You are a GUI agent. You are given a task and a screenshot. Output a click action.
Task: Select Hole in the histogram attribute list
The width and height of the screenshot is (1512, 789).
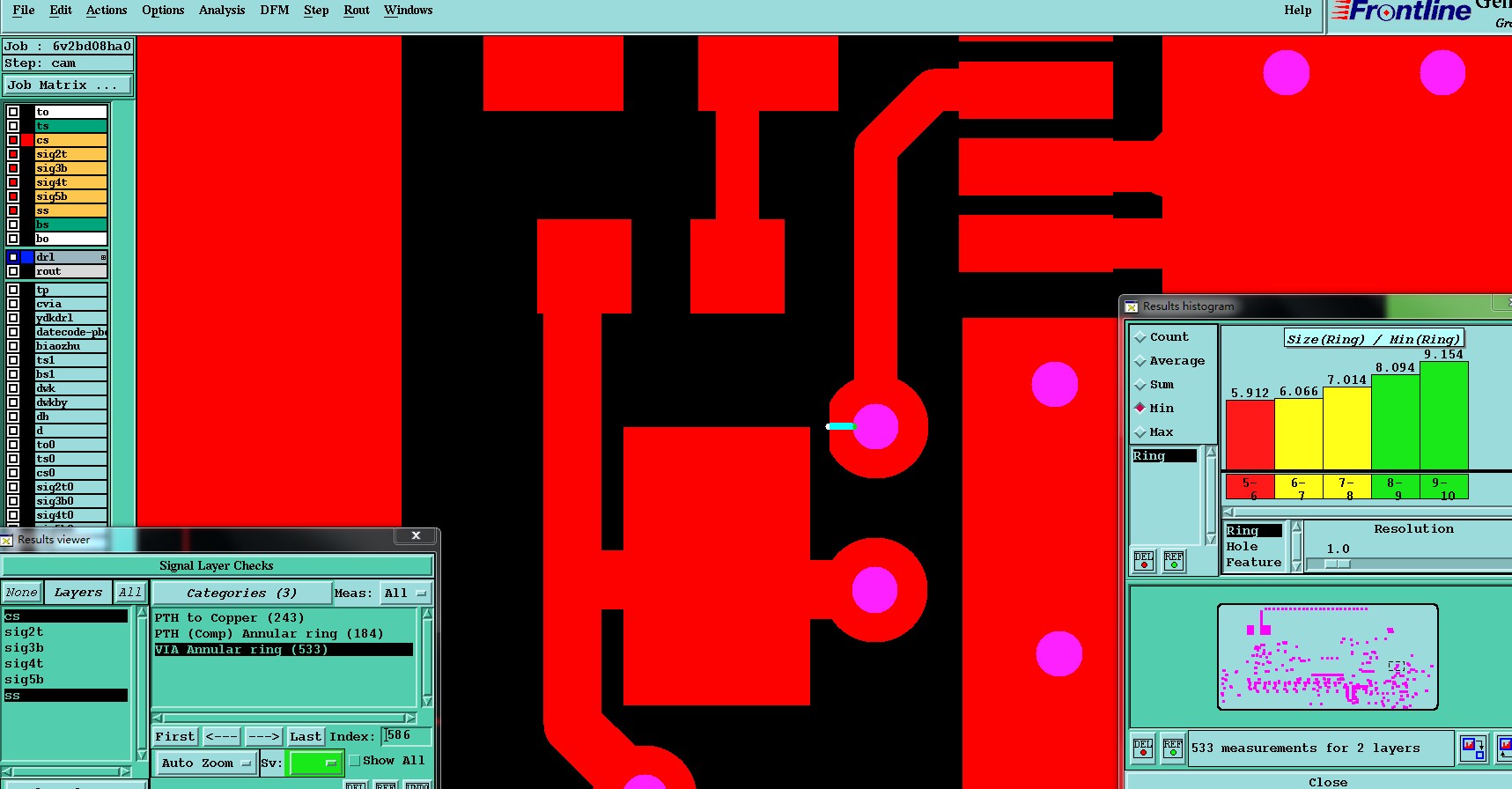point(1254,547)
